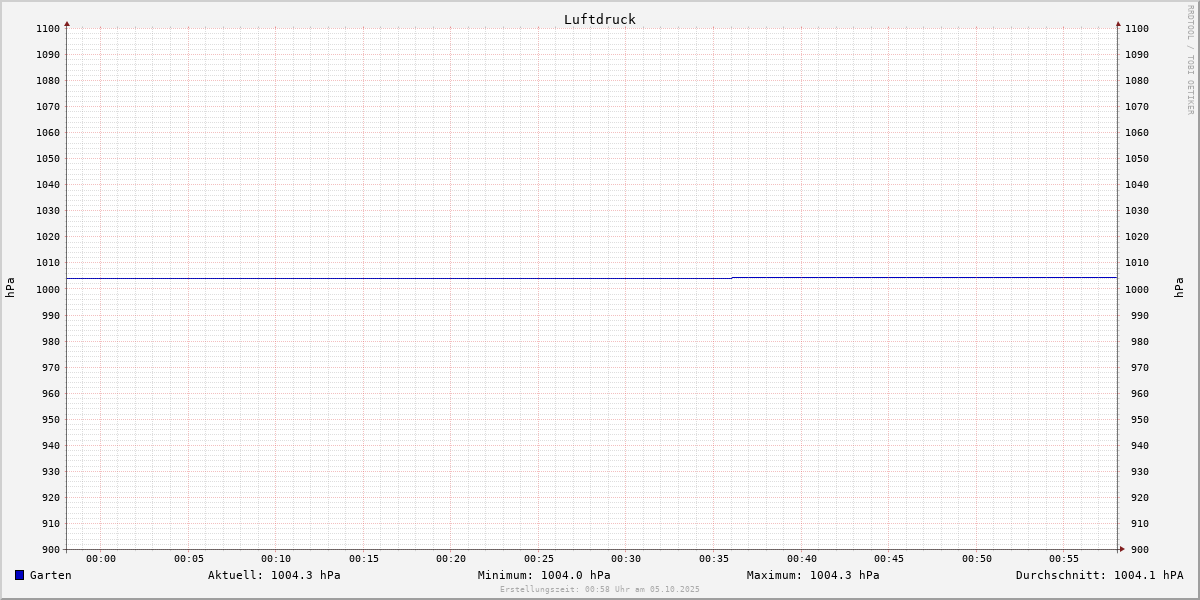Screen dimensions: 1200x600
Task: Click the Maximum 1004.3 hPa value
Action: [x=813, y=575]
